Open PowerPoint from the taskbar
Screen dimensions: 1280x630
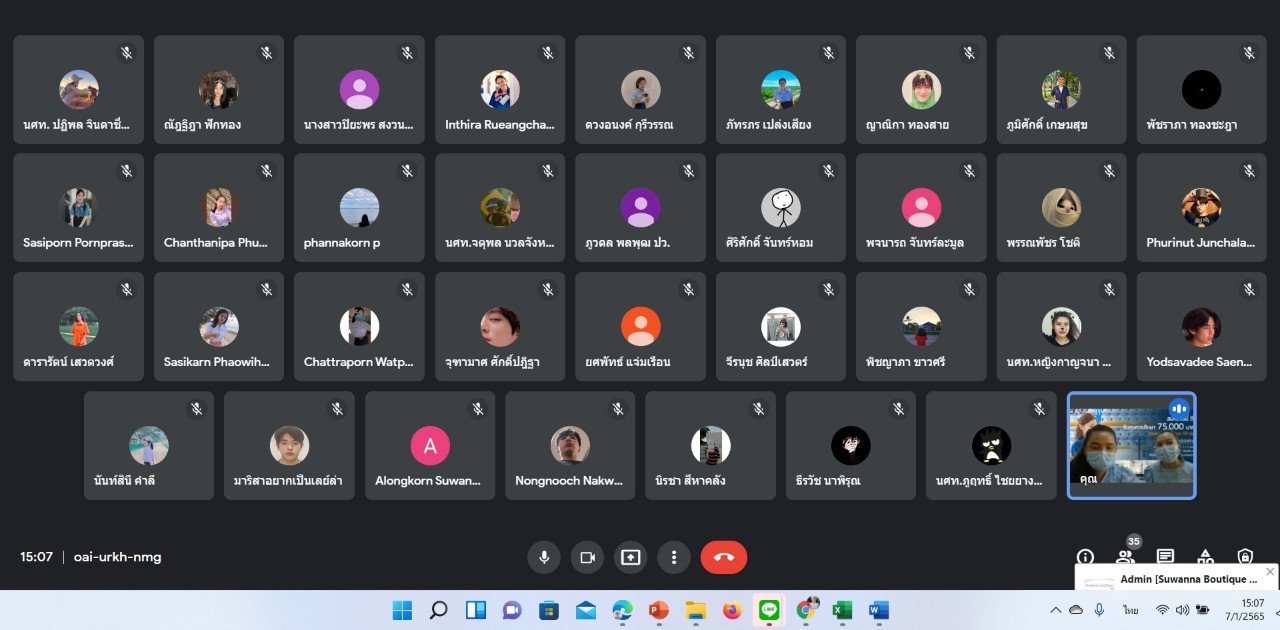[658, 610]
